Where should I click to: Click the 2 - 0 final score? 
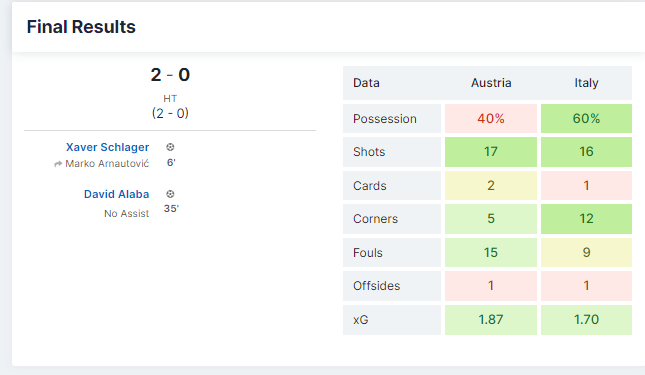[170, 75]
